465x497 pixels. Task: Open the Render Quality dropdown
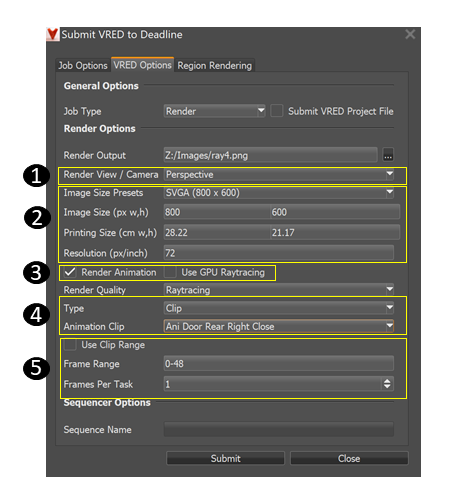point(279,290)
